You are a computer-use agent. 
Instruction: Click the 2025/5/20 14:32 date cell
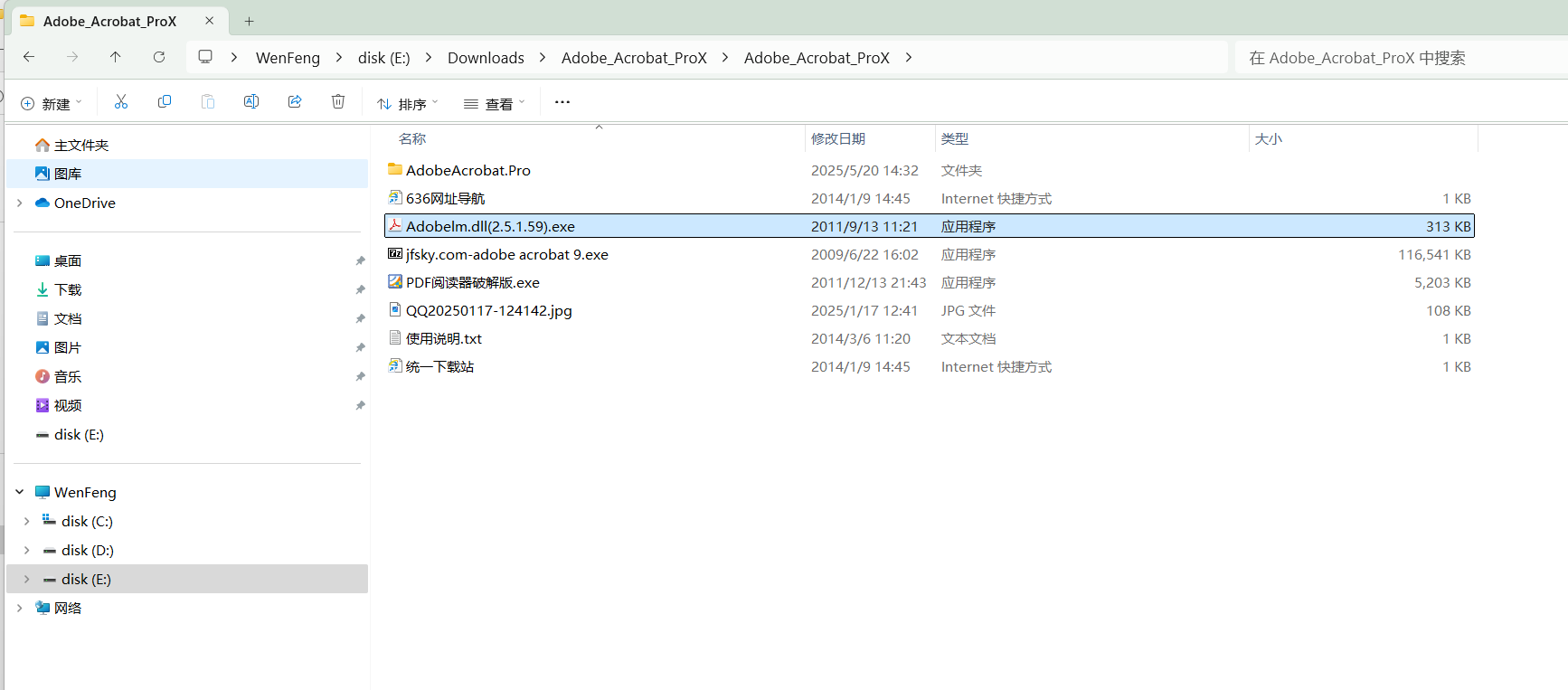864,170
